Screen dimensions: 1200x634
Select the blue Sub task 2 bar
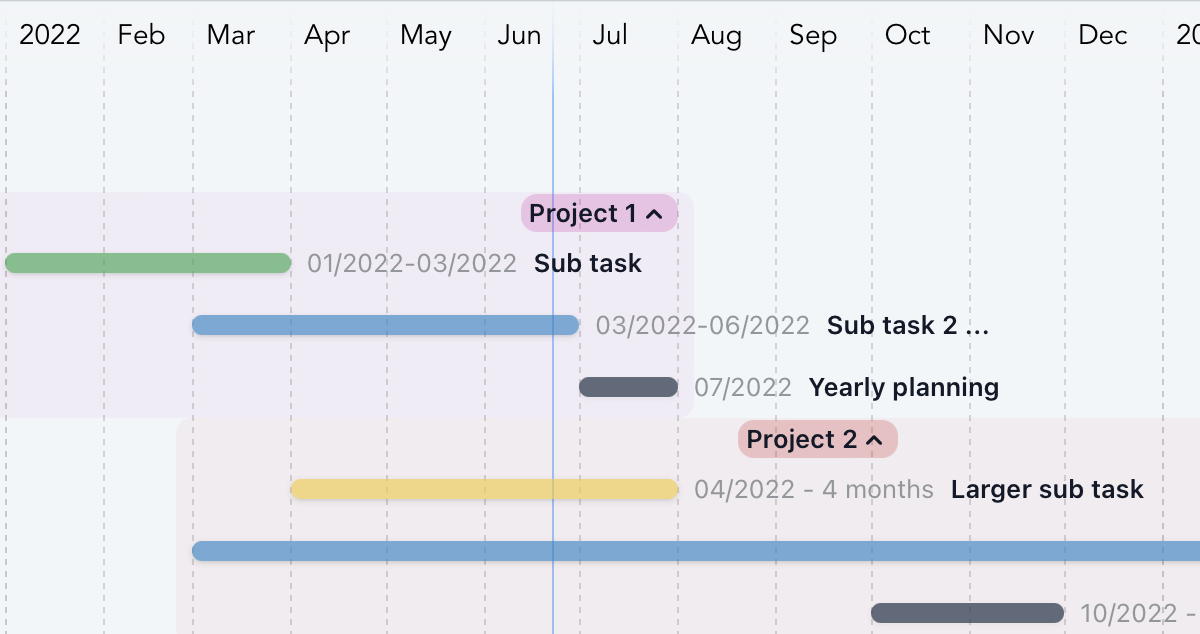[385, 325]
